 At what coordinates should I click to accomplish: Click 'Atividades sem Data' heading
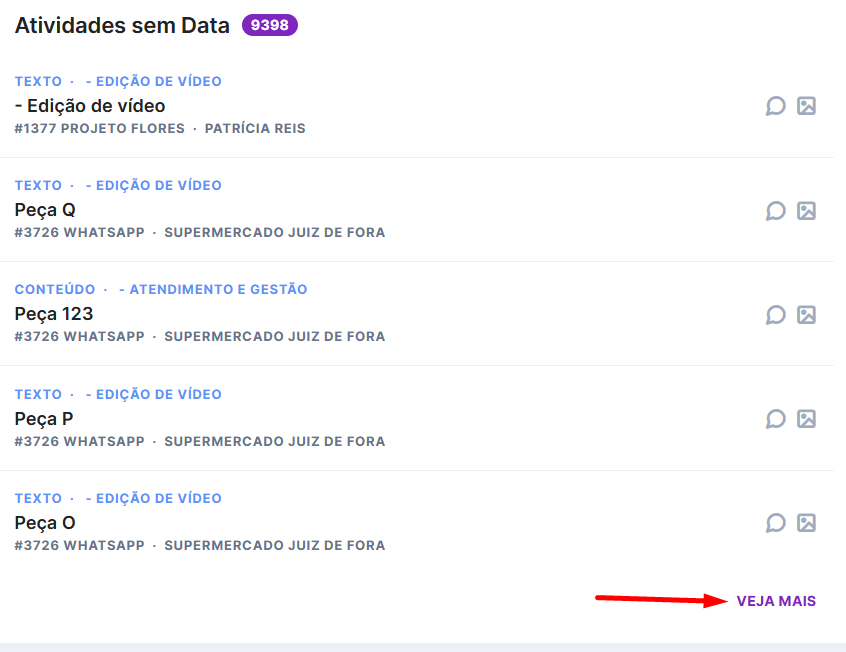click(122, 25)
